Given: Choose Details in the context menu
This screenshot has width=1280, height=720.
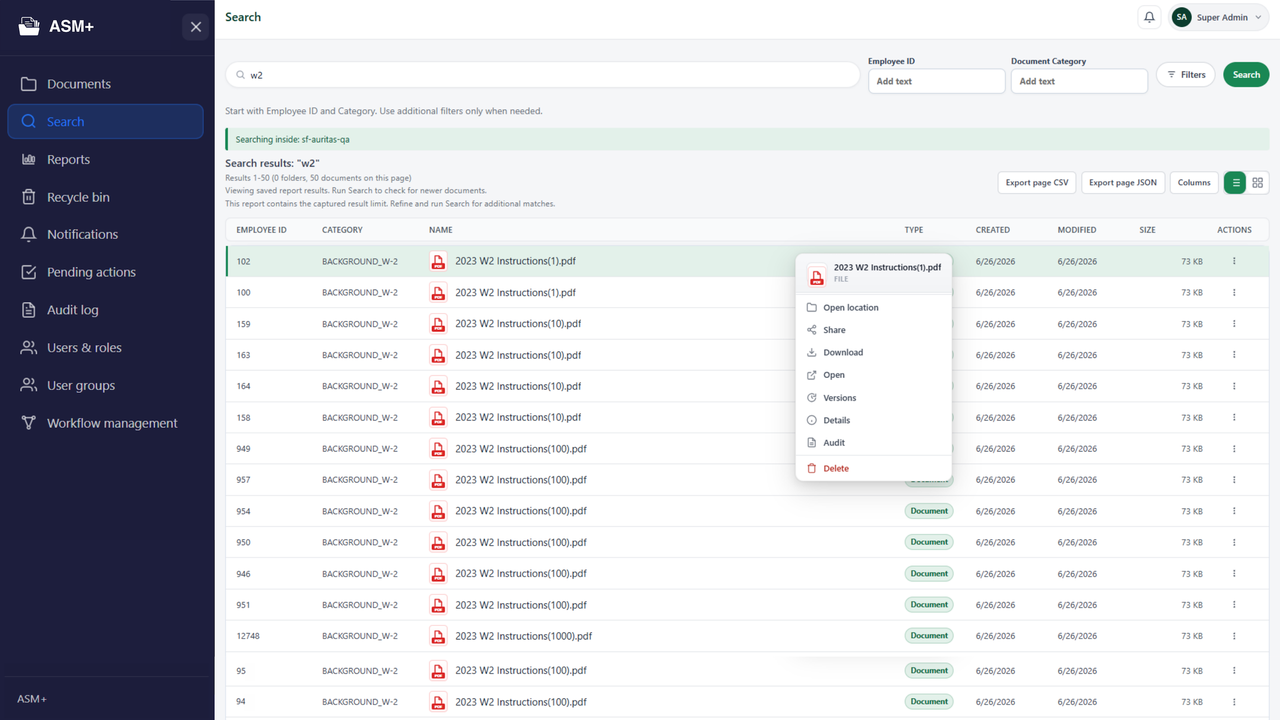Looking at the screenshot, I should tap(873, 420).
